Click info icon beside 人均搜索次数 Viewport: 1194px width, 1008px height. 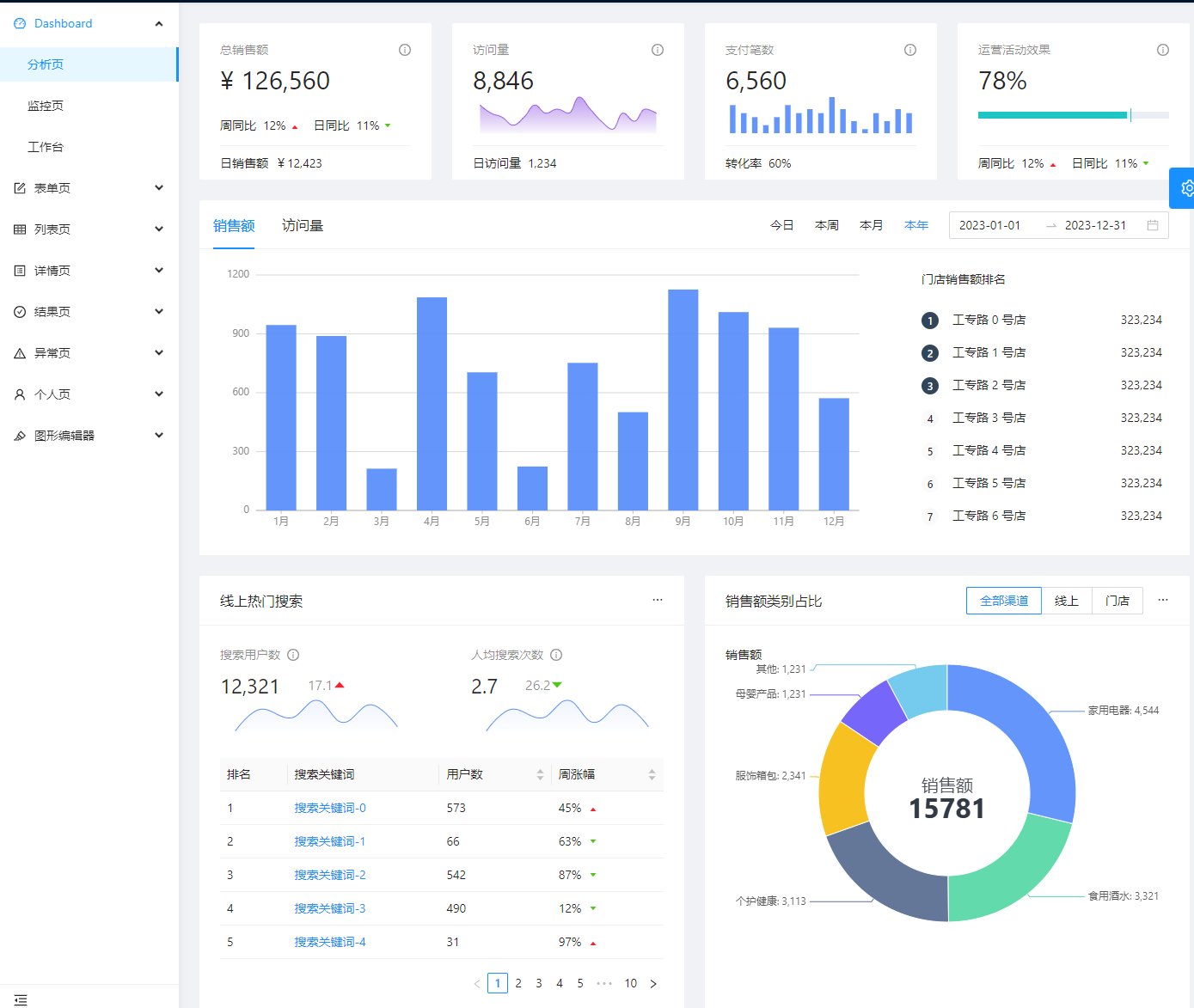pyautogui.click(x=556, y=655)
